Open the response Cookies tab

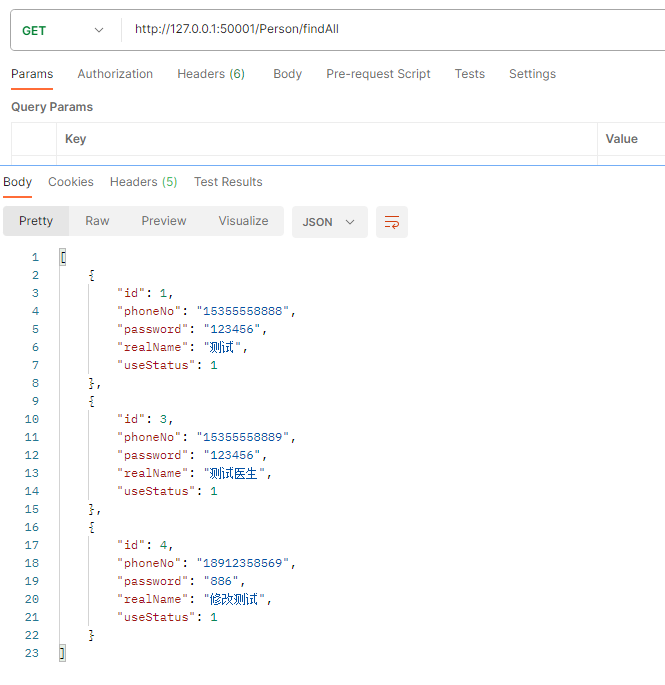pyautogui.click(x=71, y=182)
